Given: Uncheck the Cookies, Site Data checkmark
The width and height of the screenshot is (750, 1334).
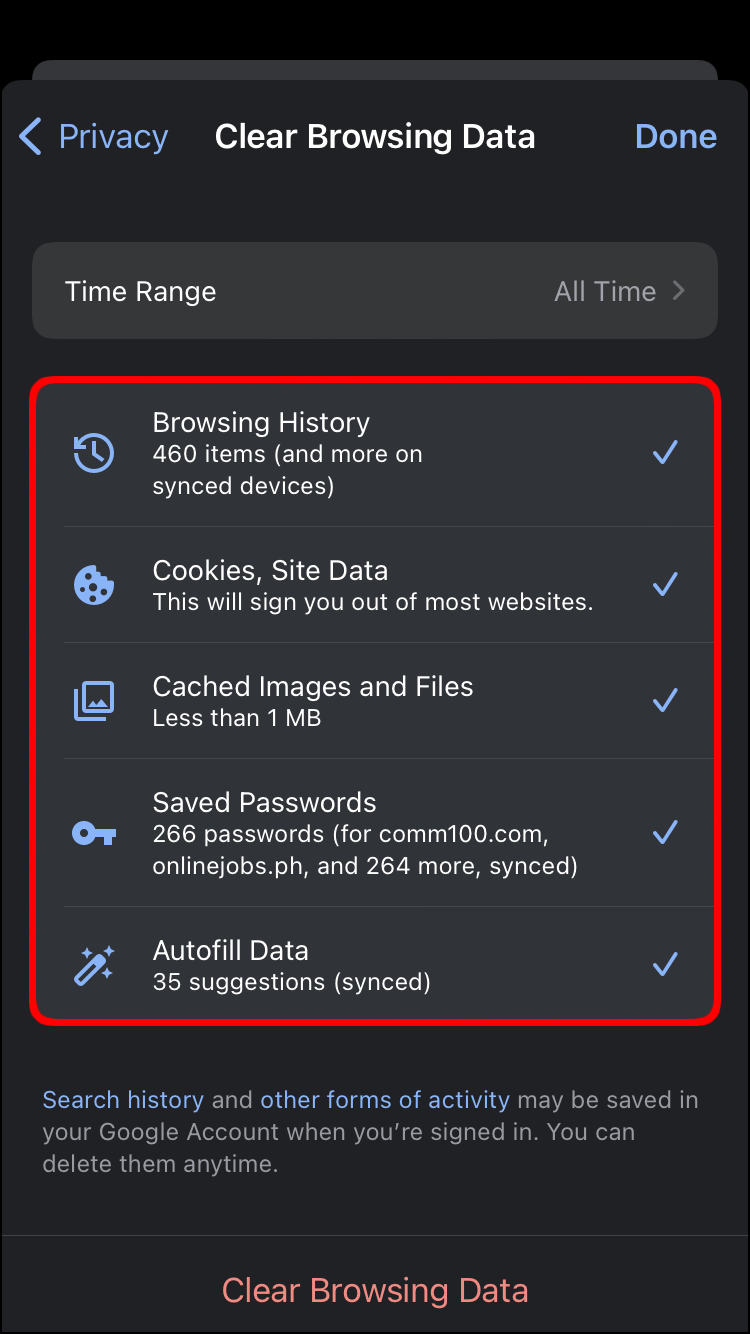Looking at the screenshot, I should click(x=665, y=585).
